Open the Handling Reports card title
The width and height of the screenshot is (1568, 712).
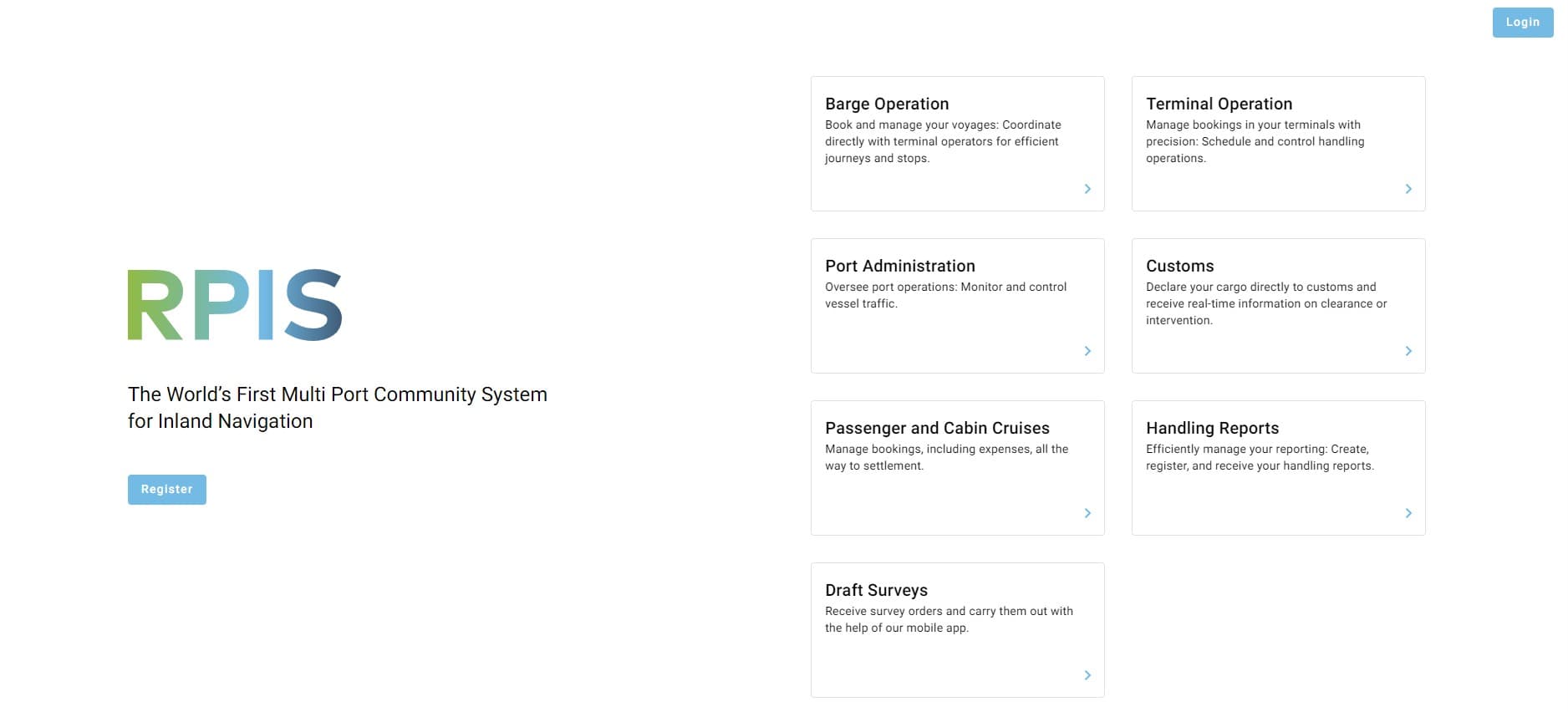[1212, 428]
